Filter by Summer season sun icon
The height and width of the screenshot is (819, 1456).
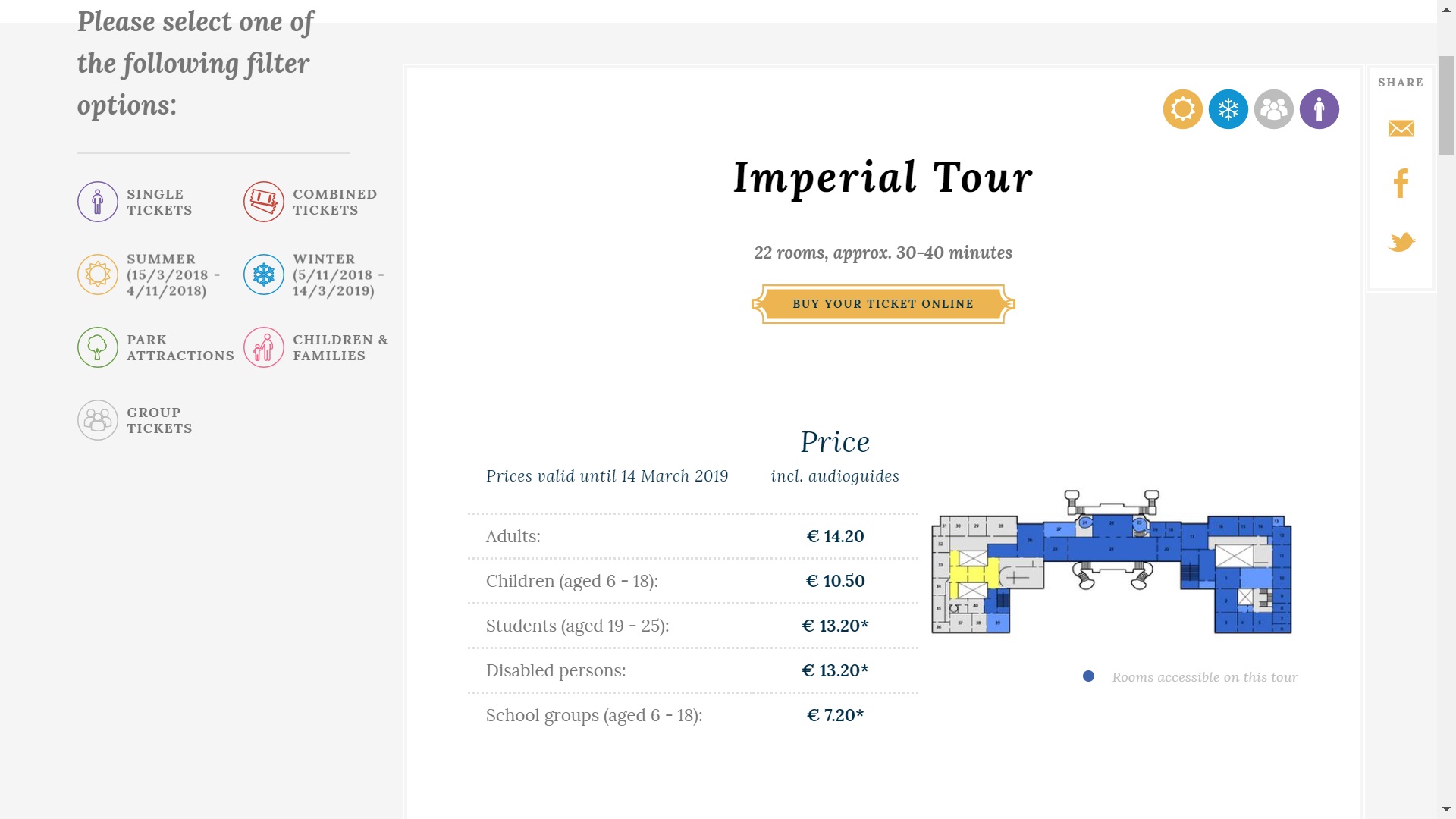point(98,275)
